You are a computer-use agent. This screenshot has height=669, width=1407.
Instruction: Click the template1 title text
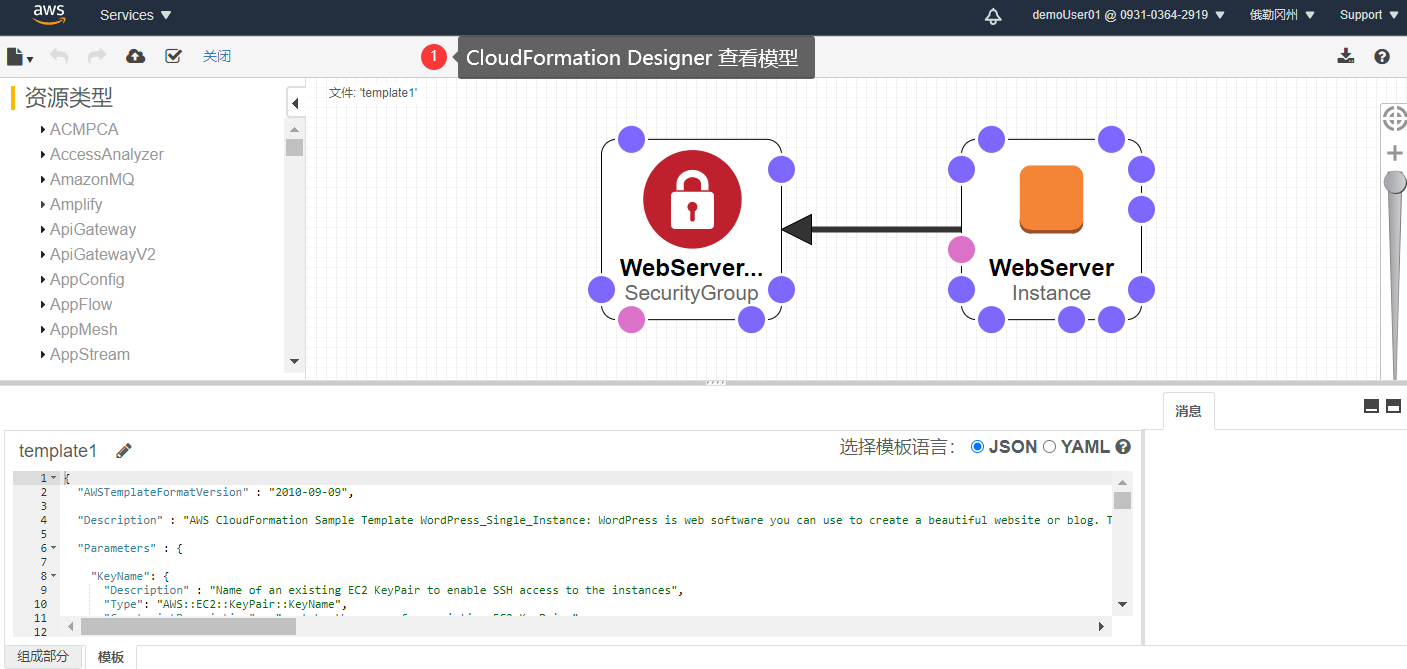58,451
